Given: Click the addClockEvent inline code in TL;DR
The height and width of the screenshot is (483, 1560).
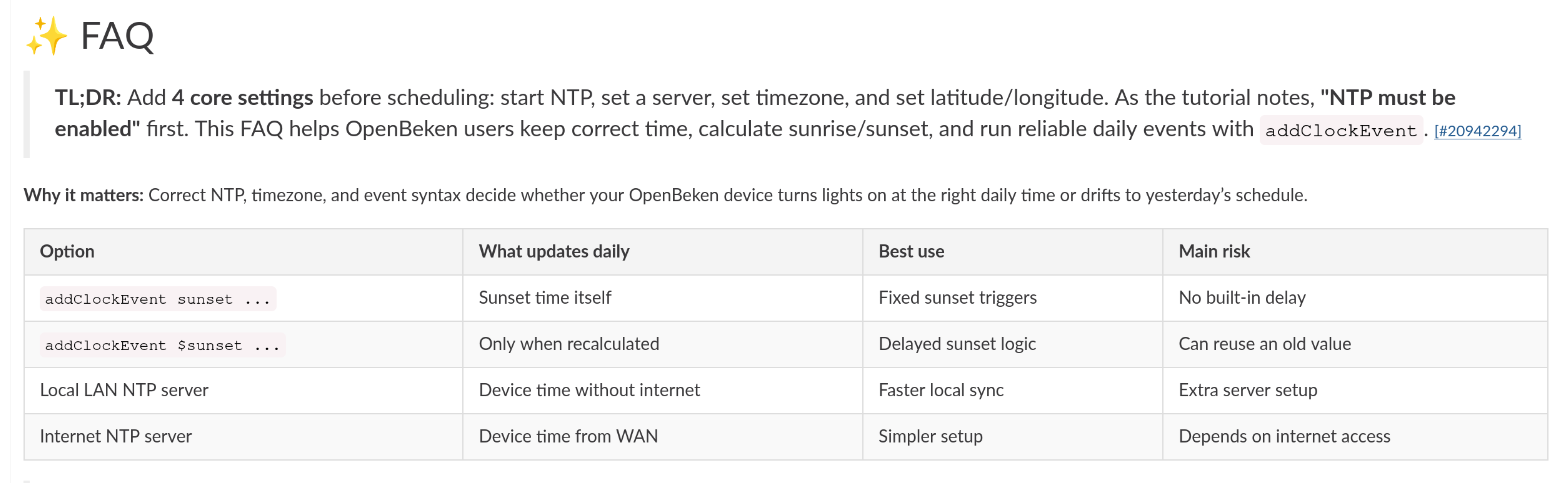Looking at the screenshot, I should point(1342,130).
